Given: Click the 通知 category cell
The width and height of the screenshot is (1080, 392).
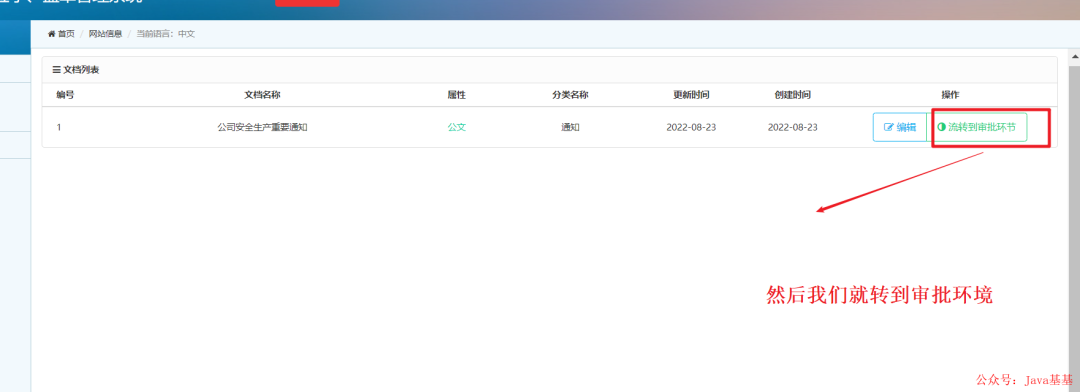Looking at the screenshot, I should [570, 127].
